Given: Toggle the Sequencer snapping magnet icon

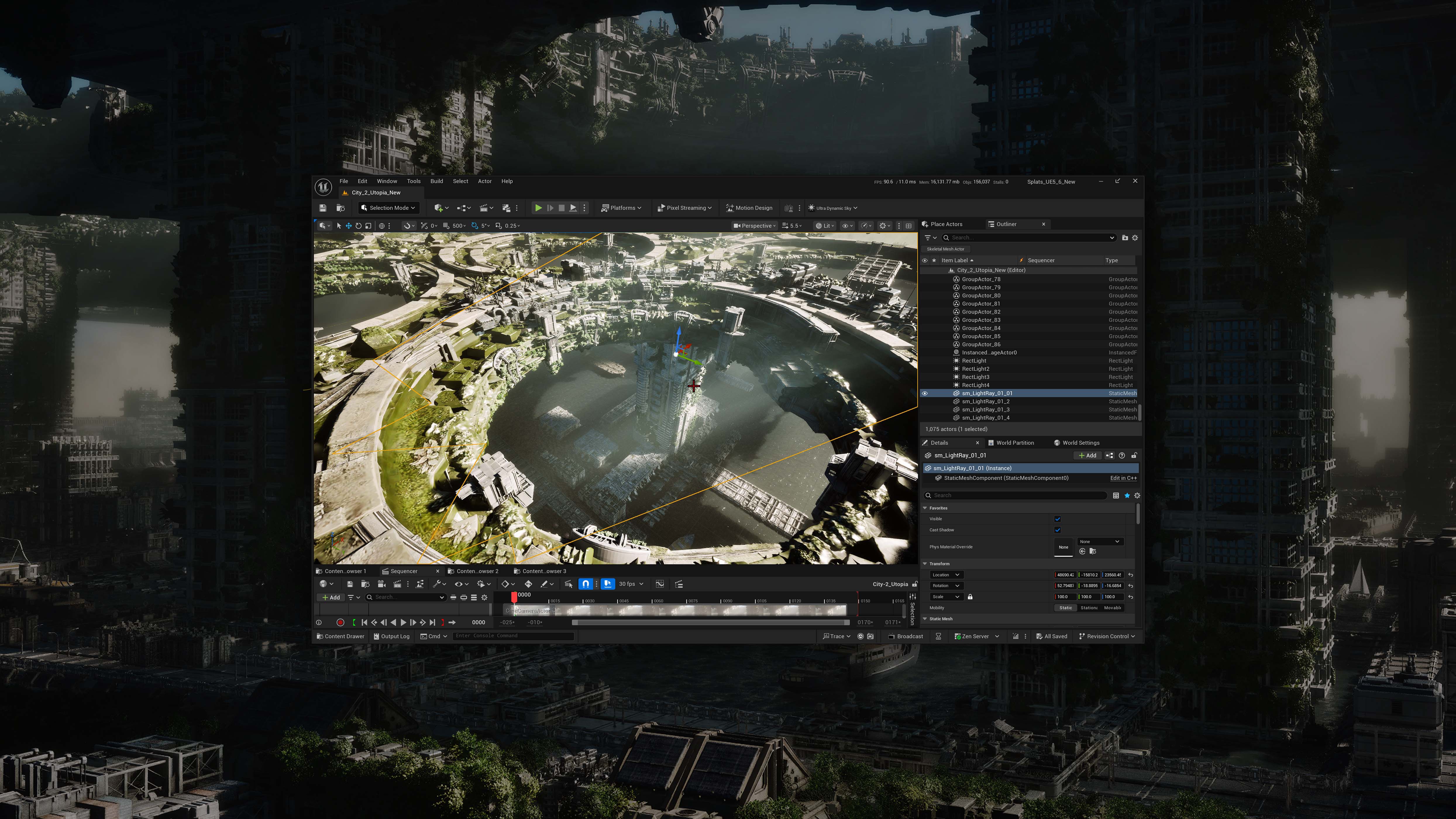Looking at the screenshot, I should [x=586, y=584].
